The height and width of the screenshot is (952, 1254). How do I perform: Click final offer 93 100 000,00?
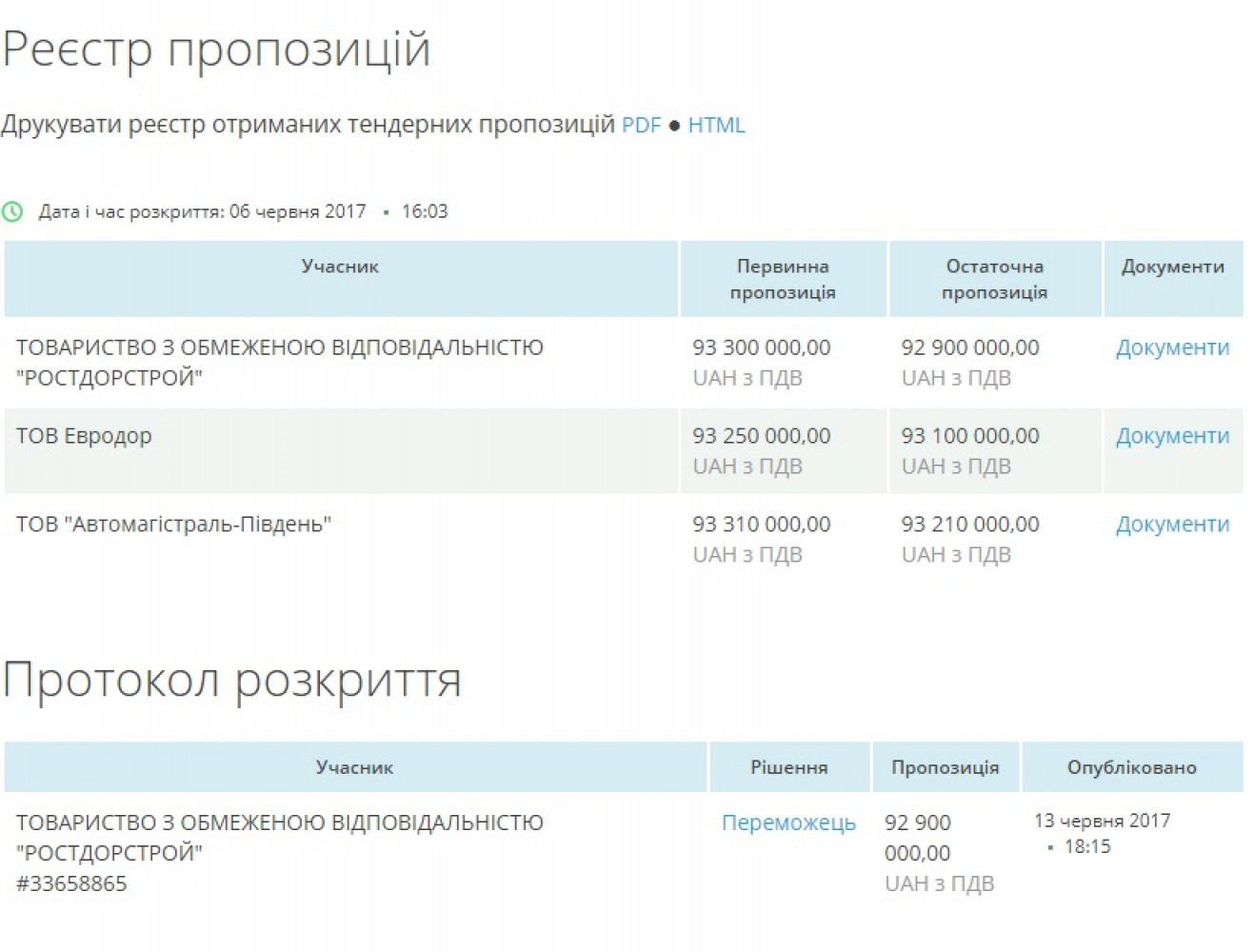pyautogui.click(x=970, y=436)
